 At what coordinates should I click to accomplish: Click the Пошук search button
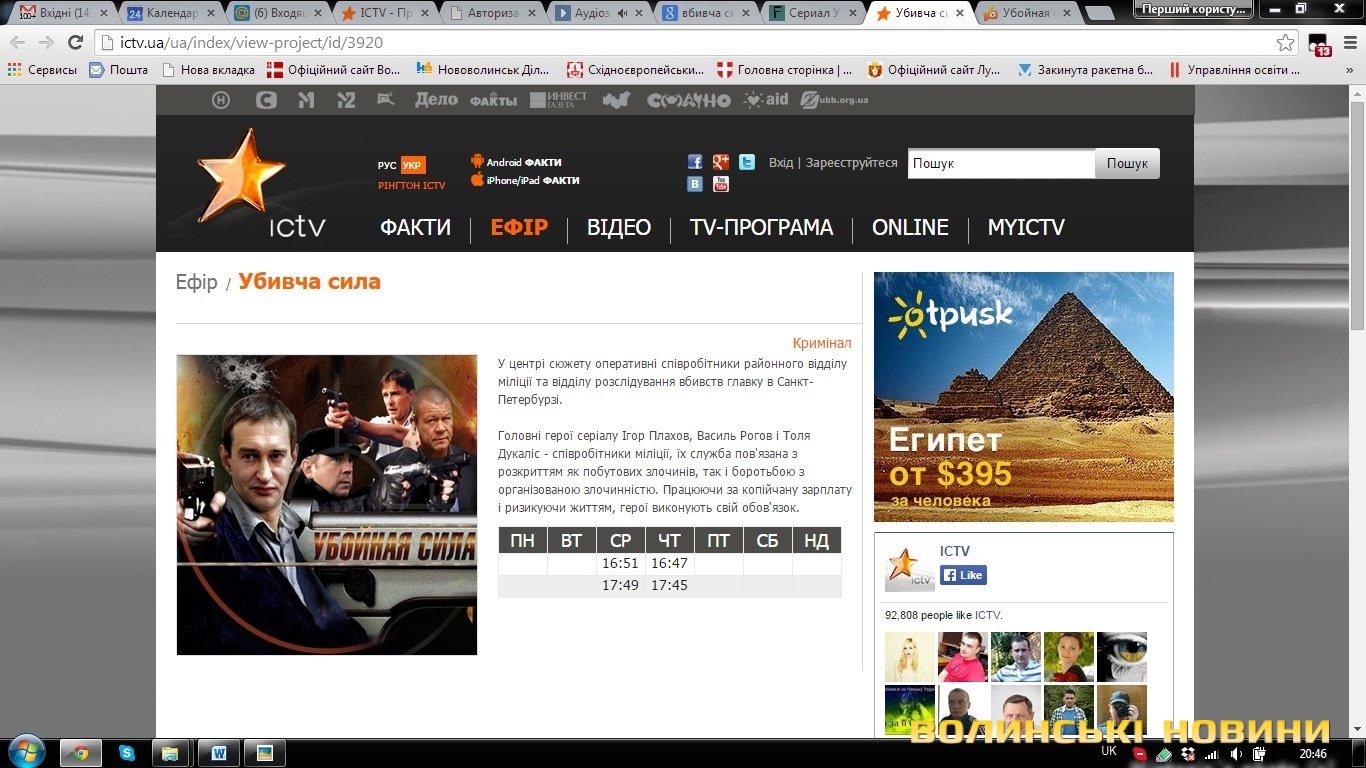point(1127,164)
